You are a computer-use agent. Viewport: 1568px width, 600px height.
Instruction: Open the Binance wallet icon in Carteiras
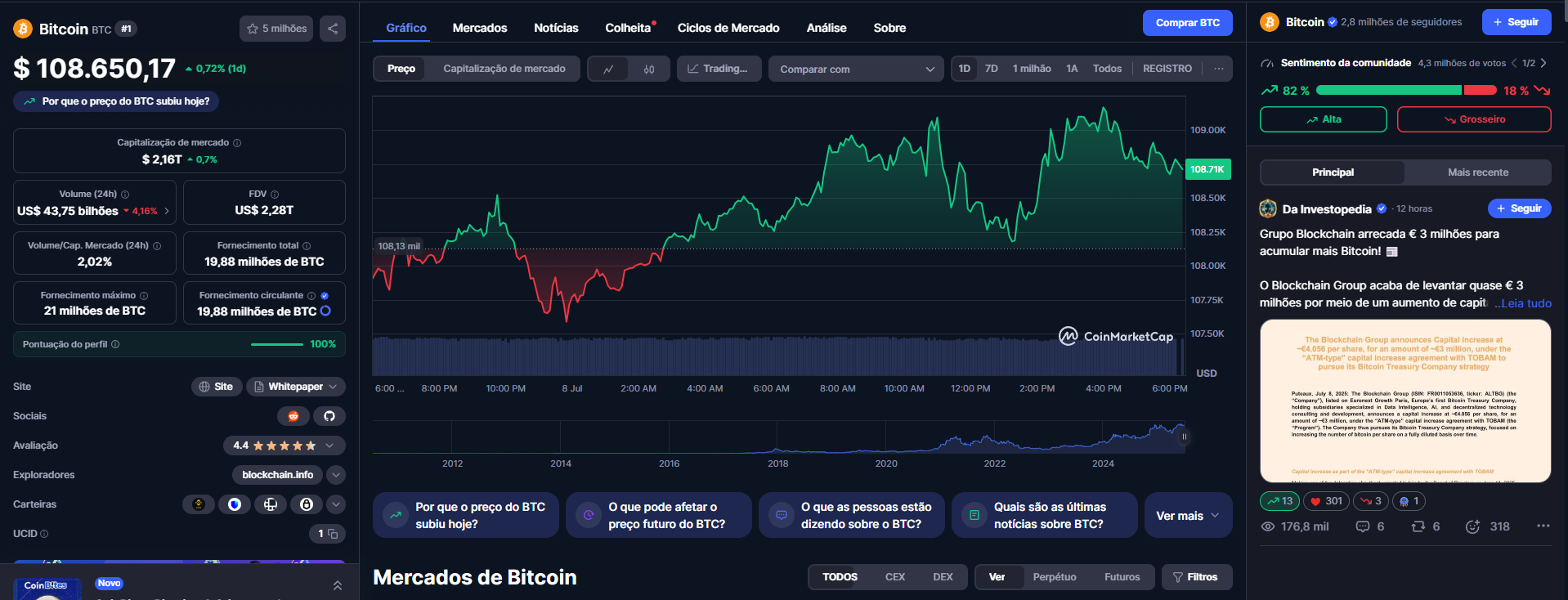tap(199, 504)
